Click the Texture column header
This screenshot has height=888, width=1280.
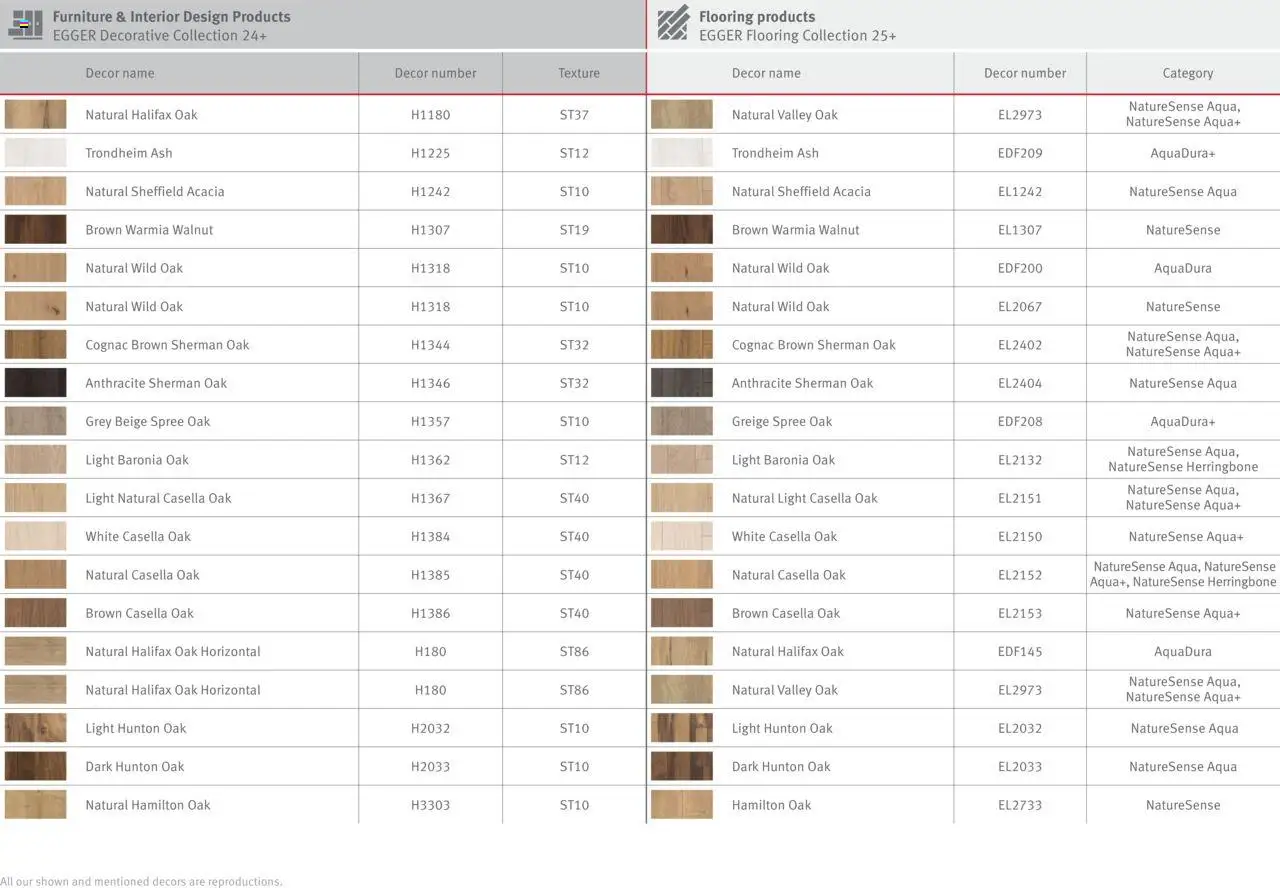pyautogui.click(x=578, y=73)
